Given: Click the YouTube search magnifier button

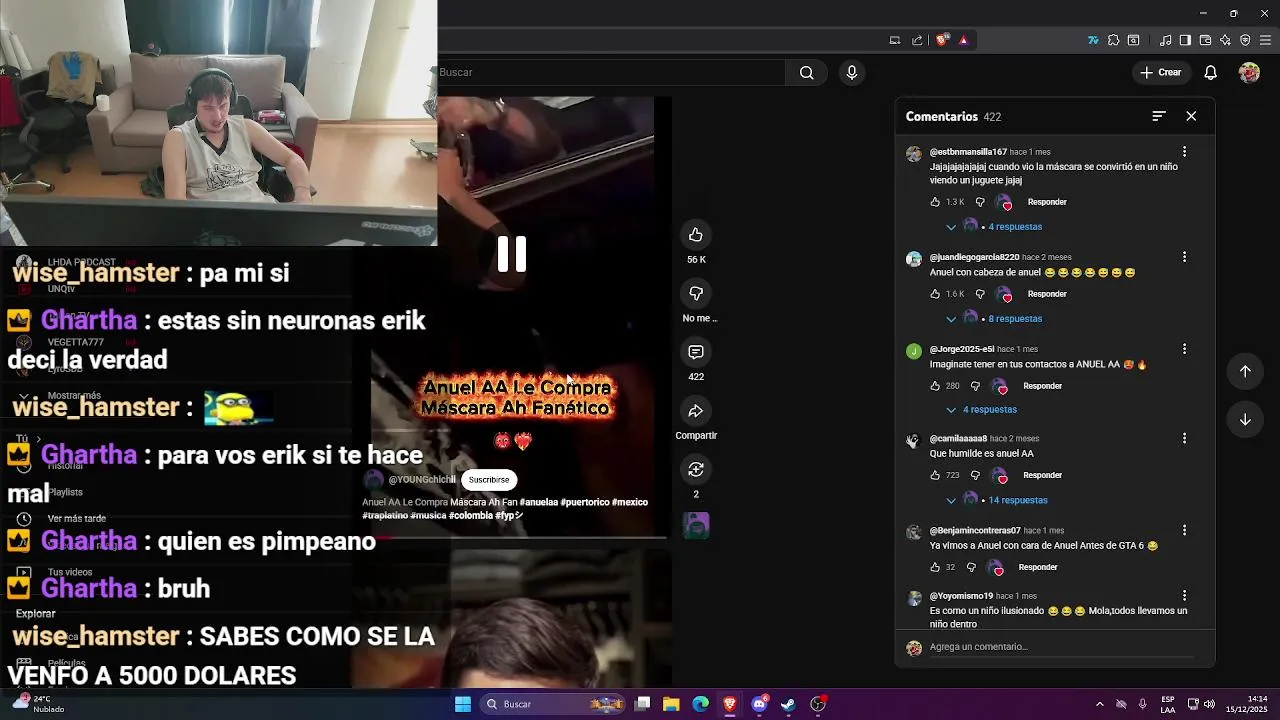Looking at the screenshot, I should (x=807, y=72).
